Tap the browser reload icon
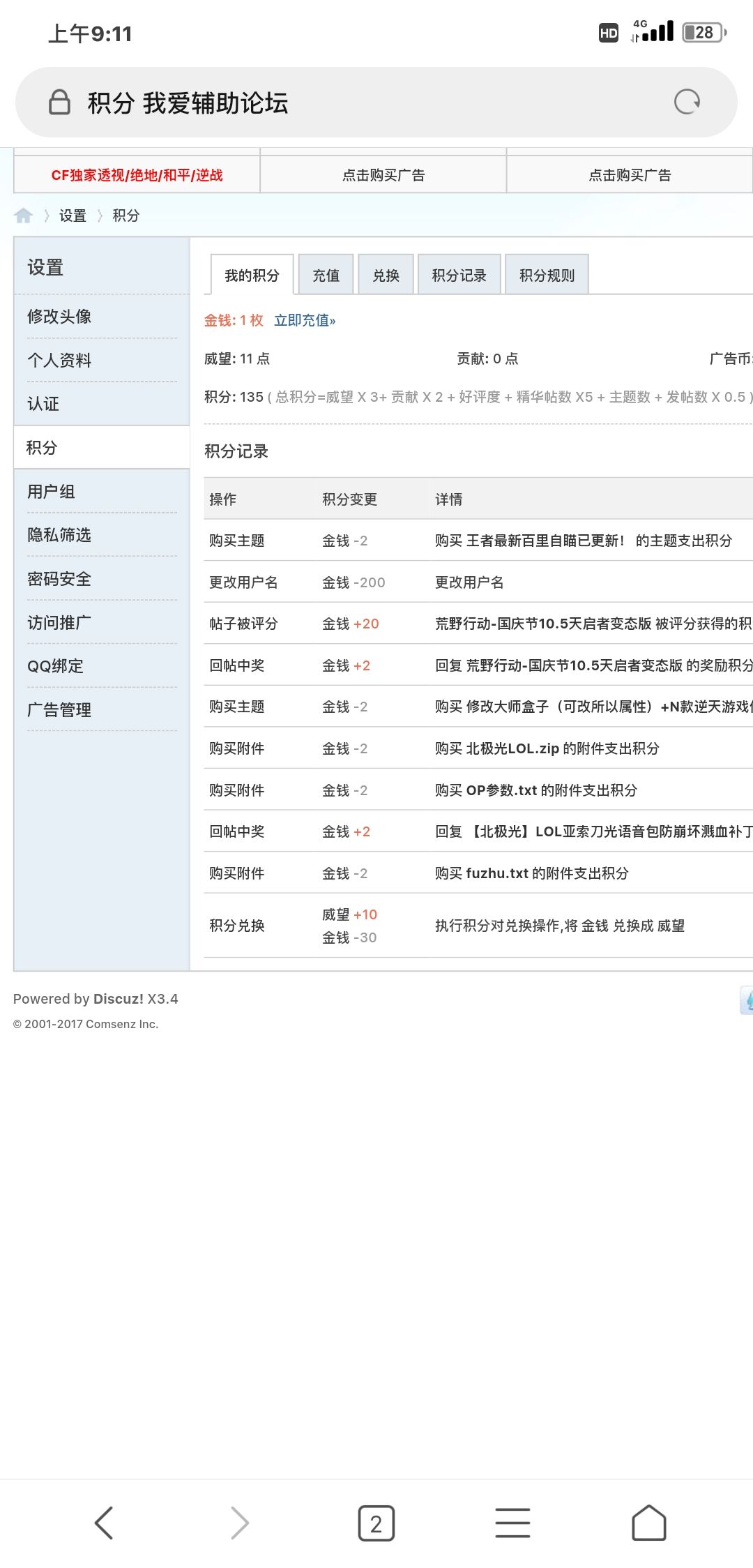 687,102
